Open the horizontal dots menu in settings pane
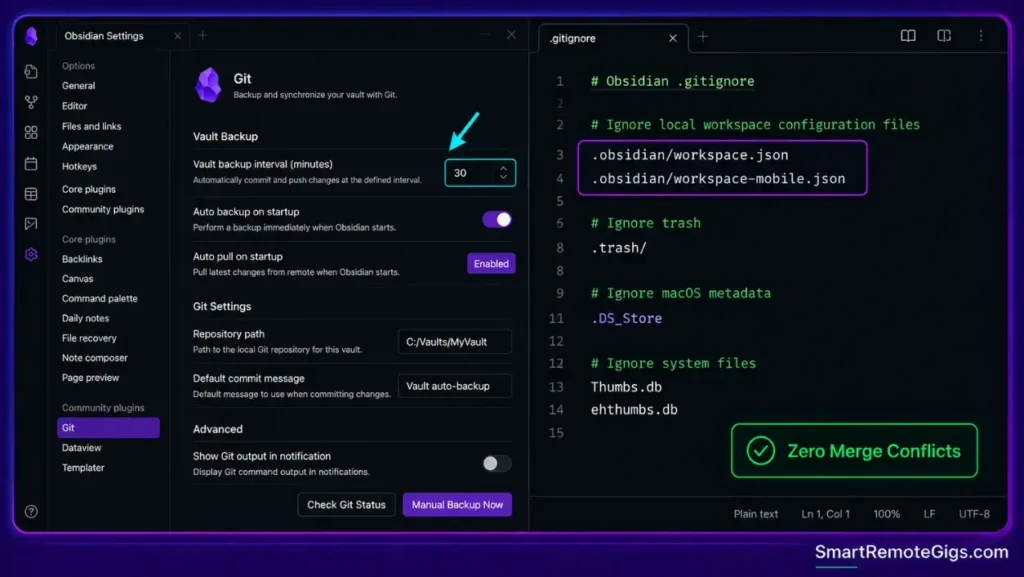Viewport: 1024px width, 577px height. [485, 35]
